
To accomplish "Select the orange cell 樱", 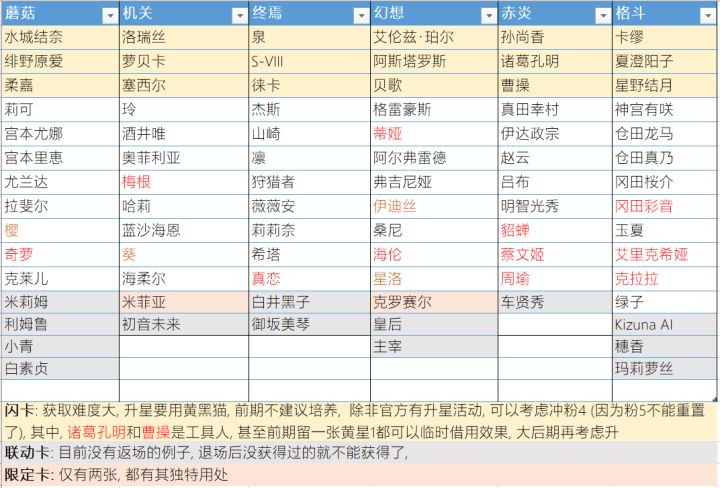I will tap(60, 230).
